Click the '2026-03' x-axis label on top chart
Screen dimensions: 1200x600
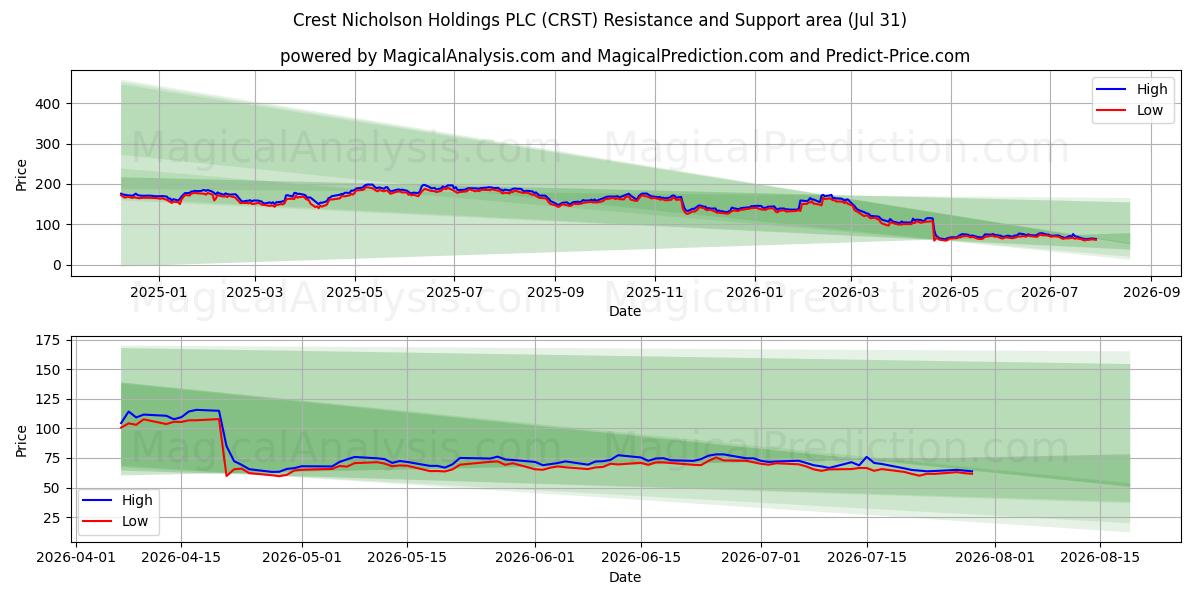[851, 292]
